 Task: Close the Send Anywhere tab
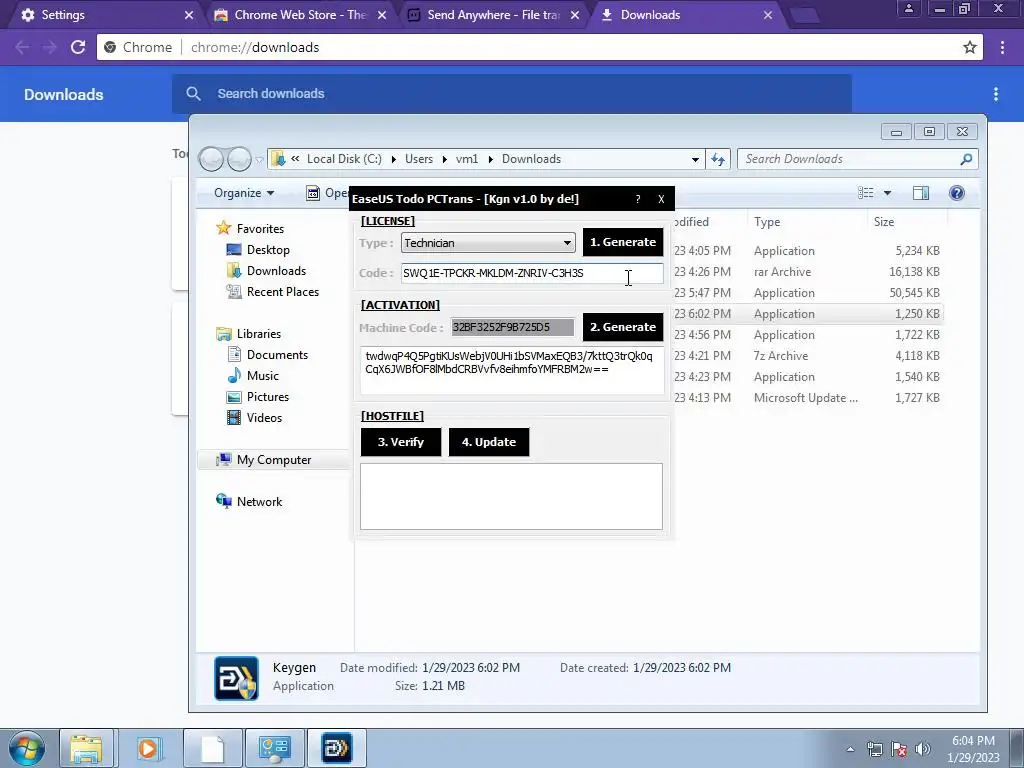575,15
